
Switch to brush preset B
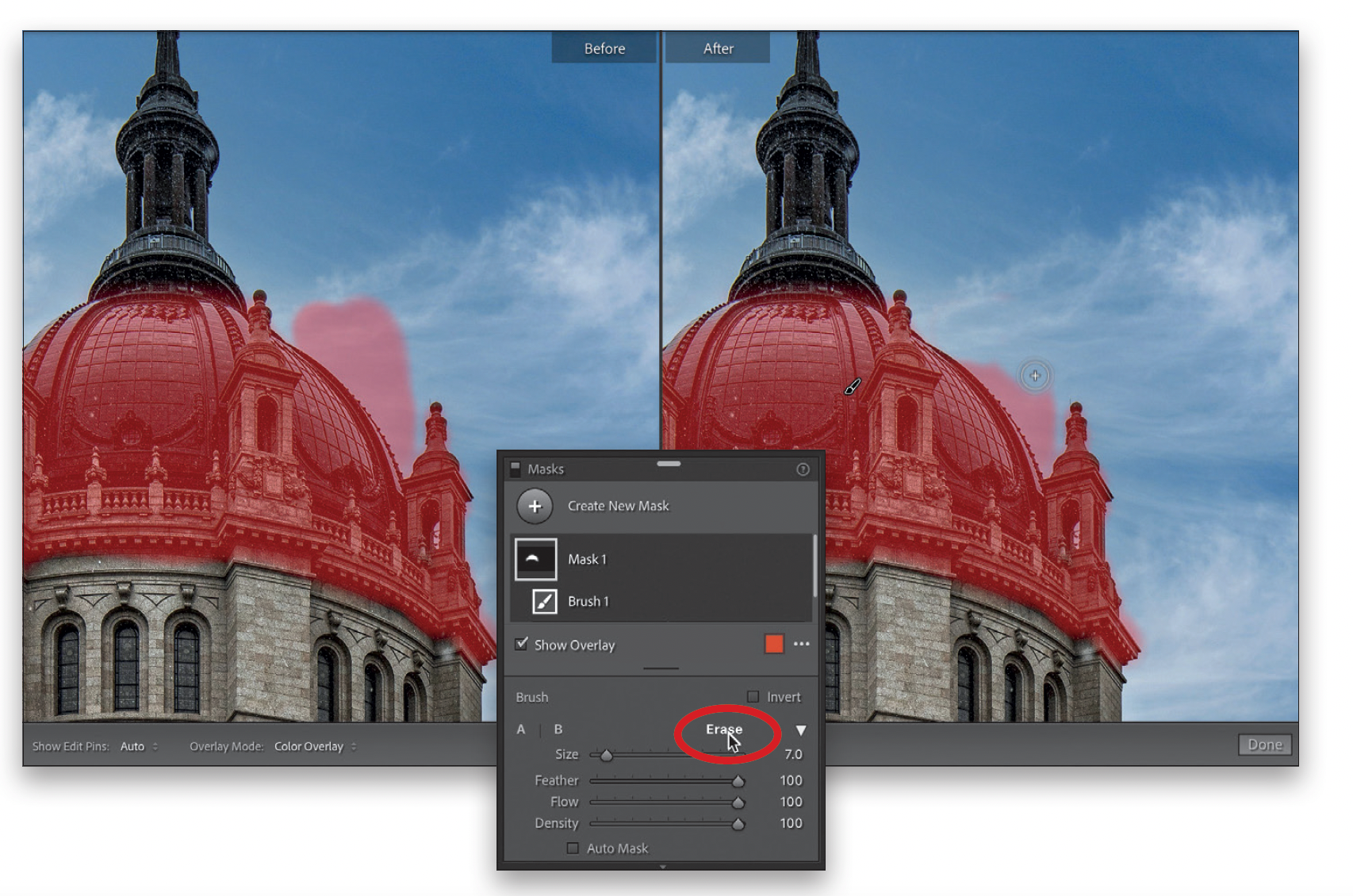[558, 729]
